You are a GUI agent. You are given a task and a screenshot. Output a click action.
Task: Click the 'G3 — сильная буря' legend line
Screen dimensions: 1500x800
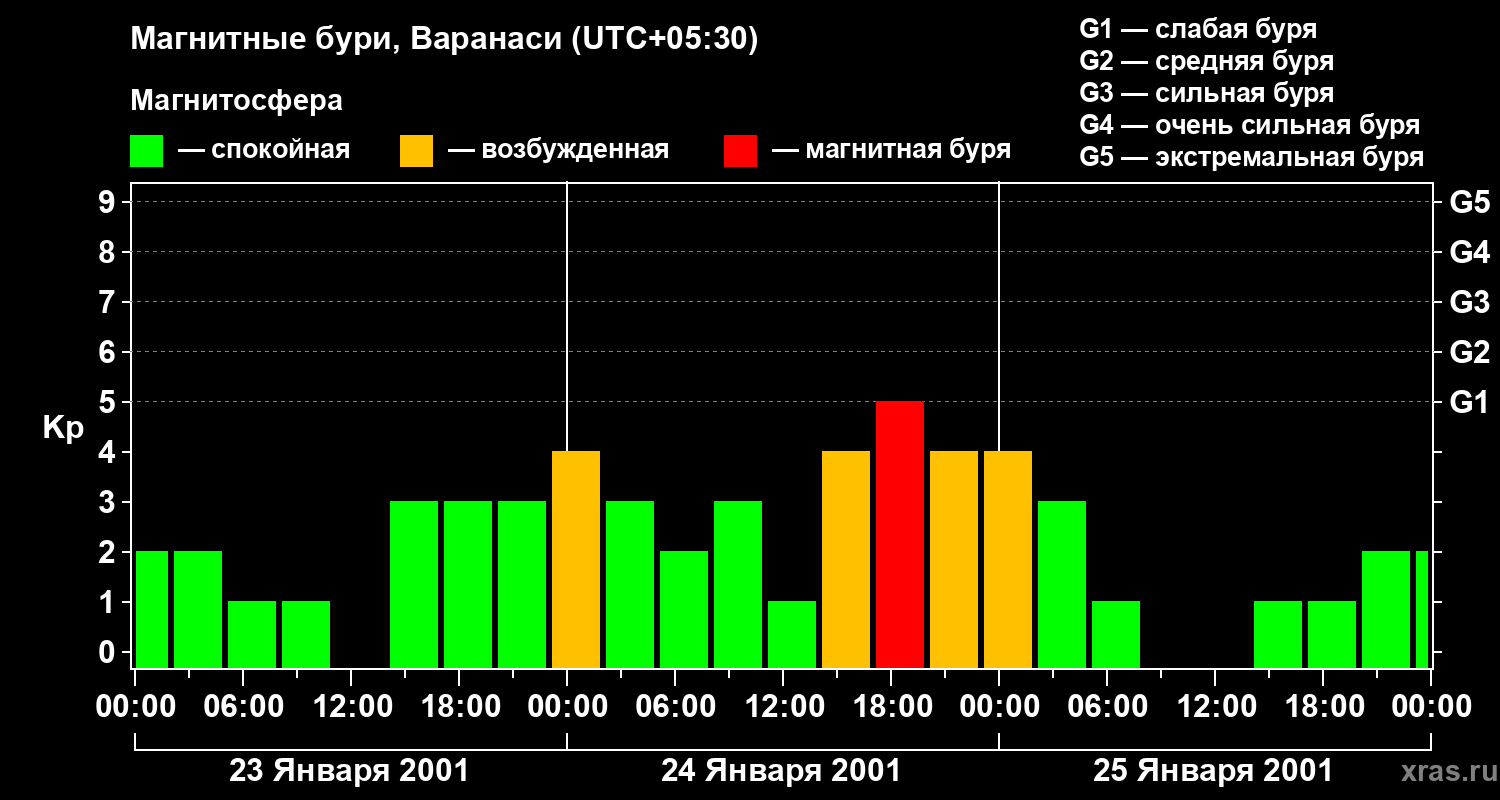tap(1207, 93)
